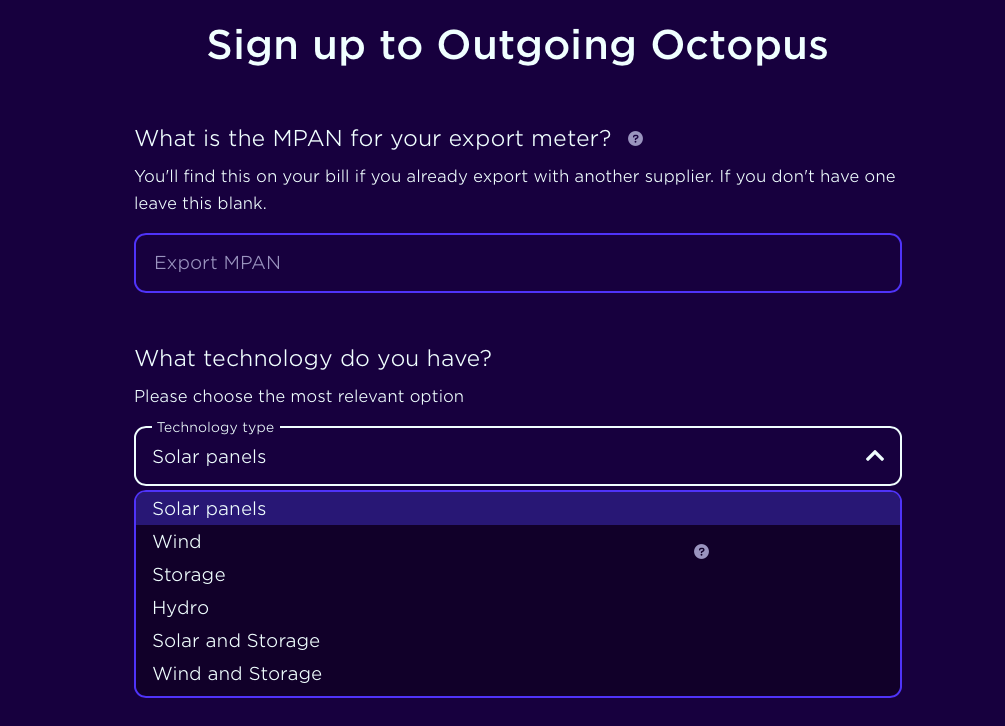This screenshot has height=726, width=1005.
Task: Click the Technology type combo box showing Solar panels
Action: click(x=518, y=456)
